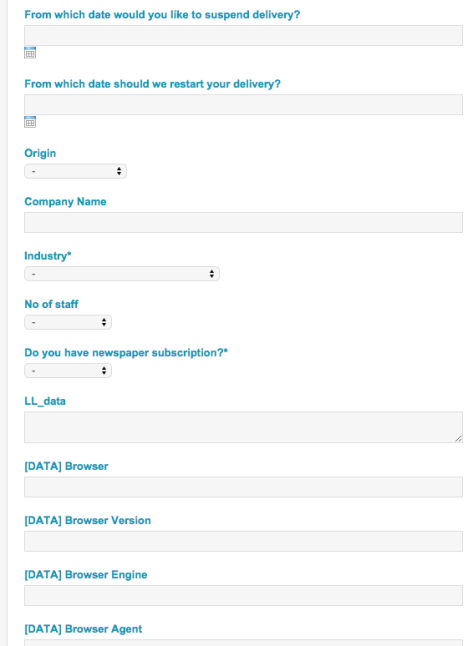Expand the Industry dropdown
The image size is (468, 646).
coord(122,274)
